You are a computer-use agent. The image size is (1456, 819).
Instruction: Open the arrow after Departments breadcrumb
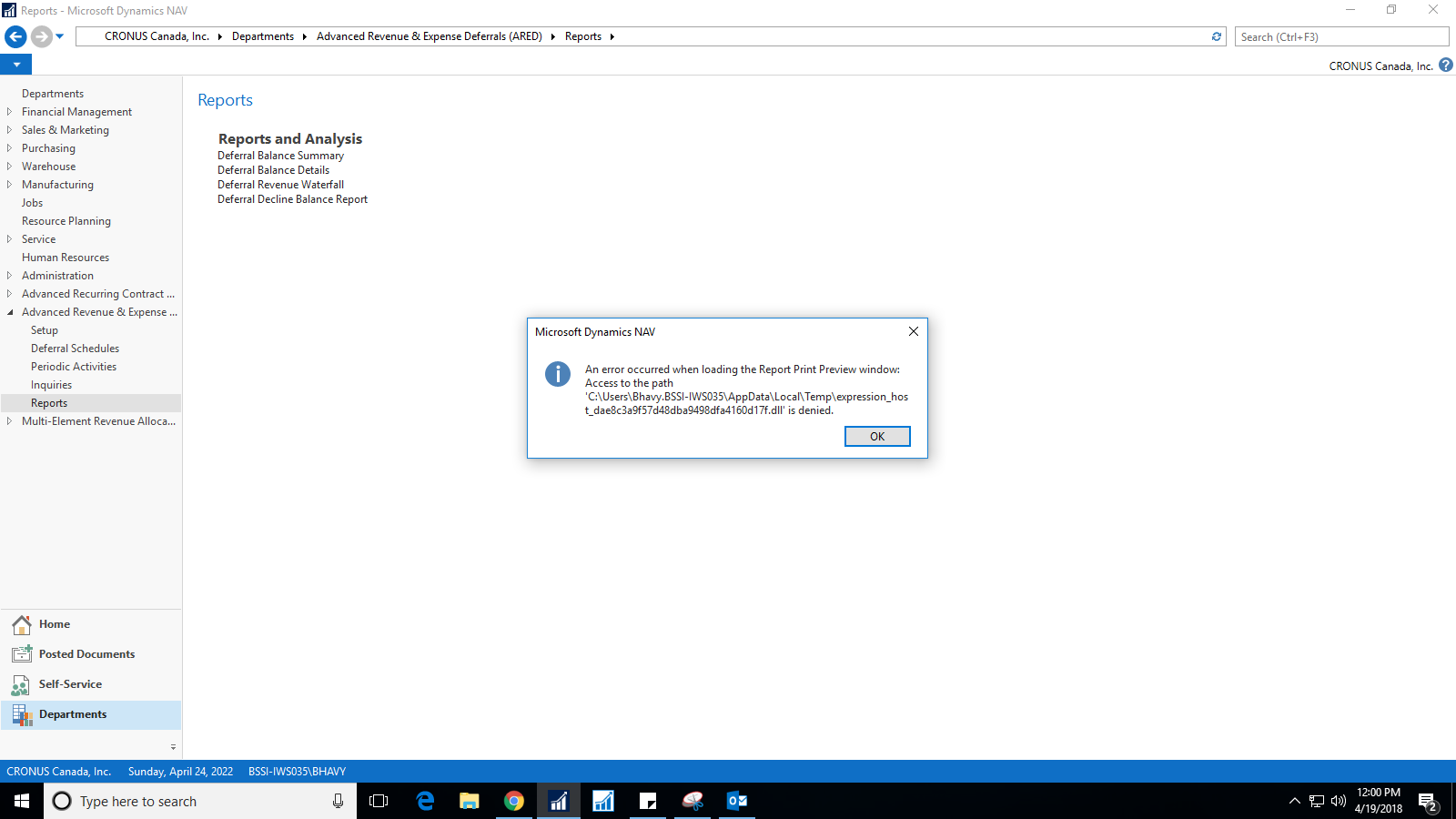[305, 36]
